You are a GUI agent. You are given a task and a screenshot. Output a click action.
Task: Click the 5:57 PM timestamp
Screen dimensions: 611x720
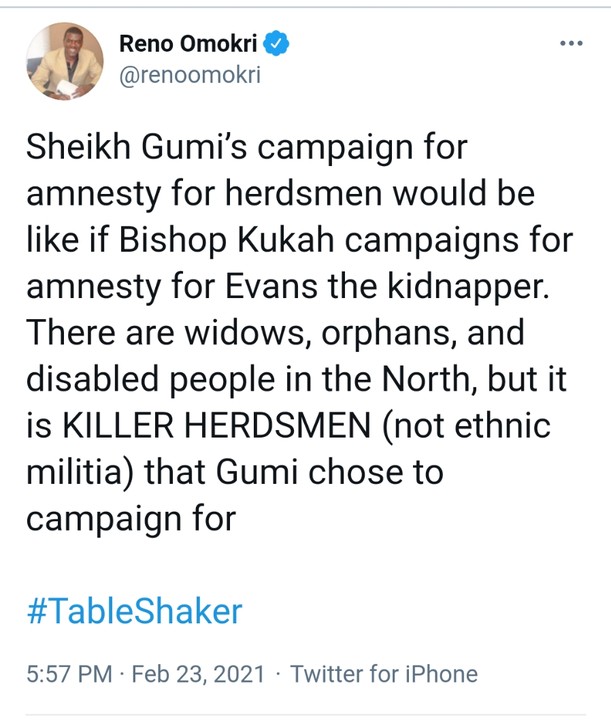click(68, 673)
